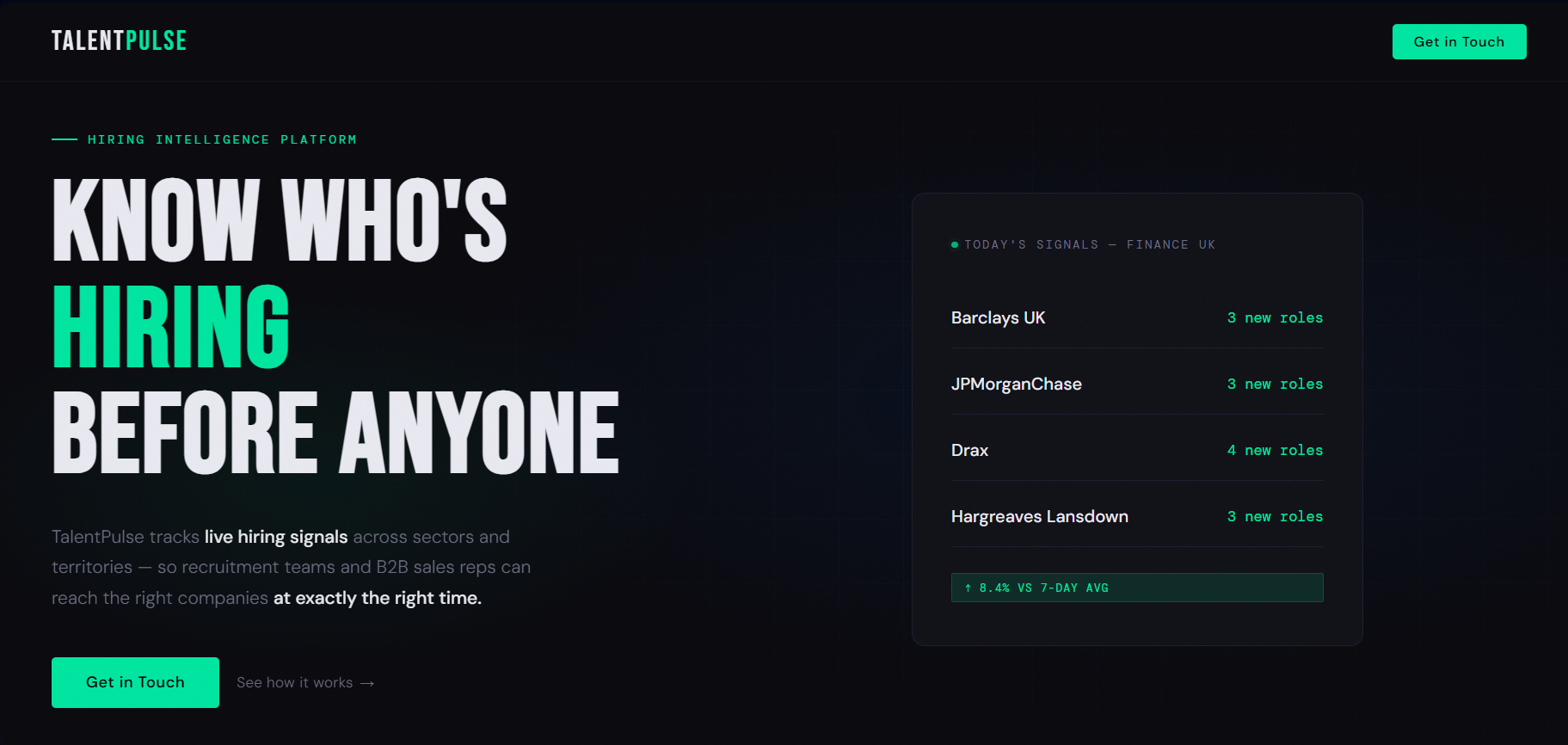Click Hargreaves Lansdown's 3 new roles count
The image size is (1568, 745).
(1275, 516)
